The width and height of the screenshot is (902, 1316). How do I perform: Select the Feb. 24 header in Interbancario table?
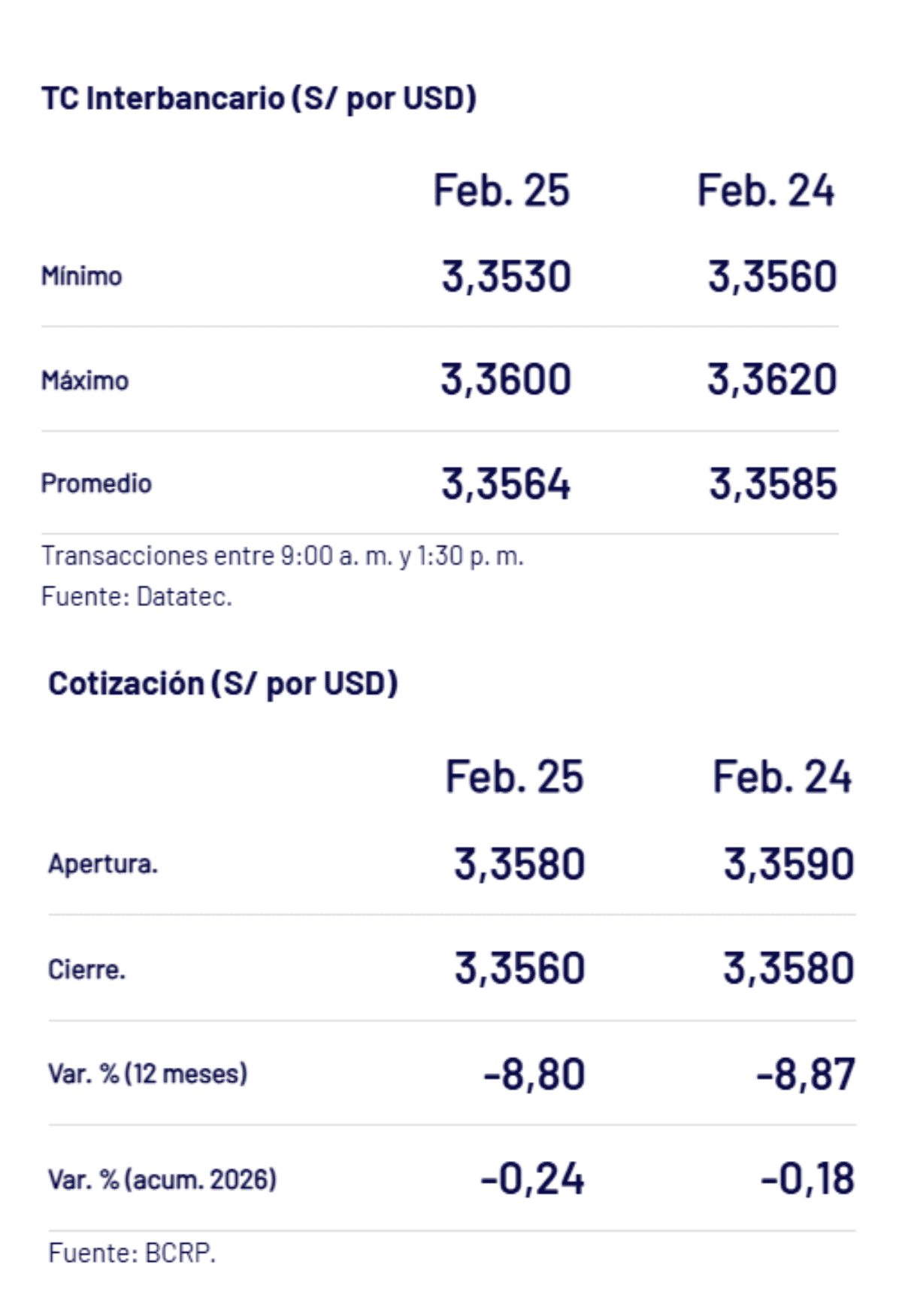coord(765,190)
